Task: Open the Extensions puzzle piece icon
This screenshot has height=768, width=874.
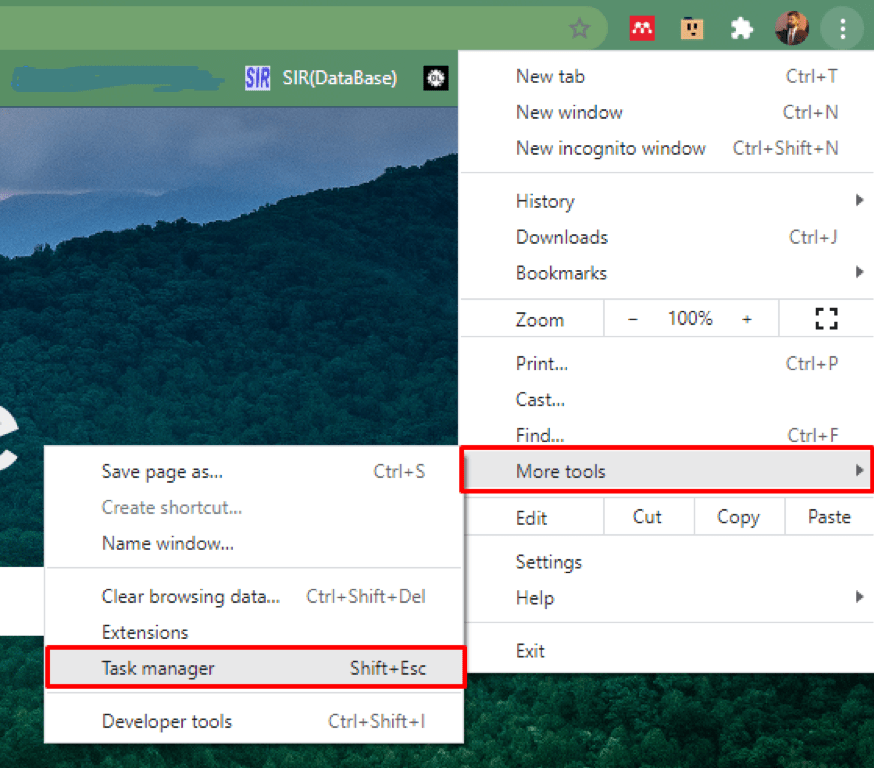Action: (742, 28)
